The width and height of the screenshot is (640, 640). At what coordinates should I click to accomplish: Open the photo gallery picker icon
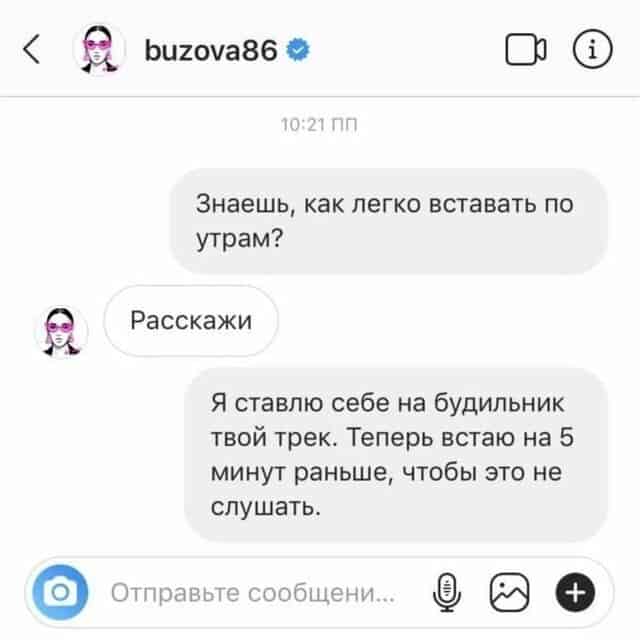click(509, 592)
